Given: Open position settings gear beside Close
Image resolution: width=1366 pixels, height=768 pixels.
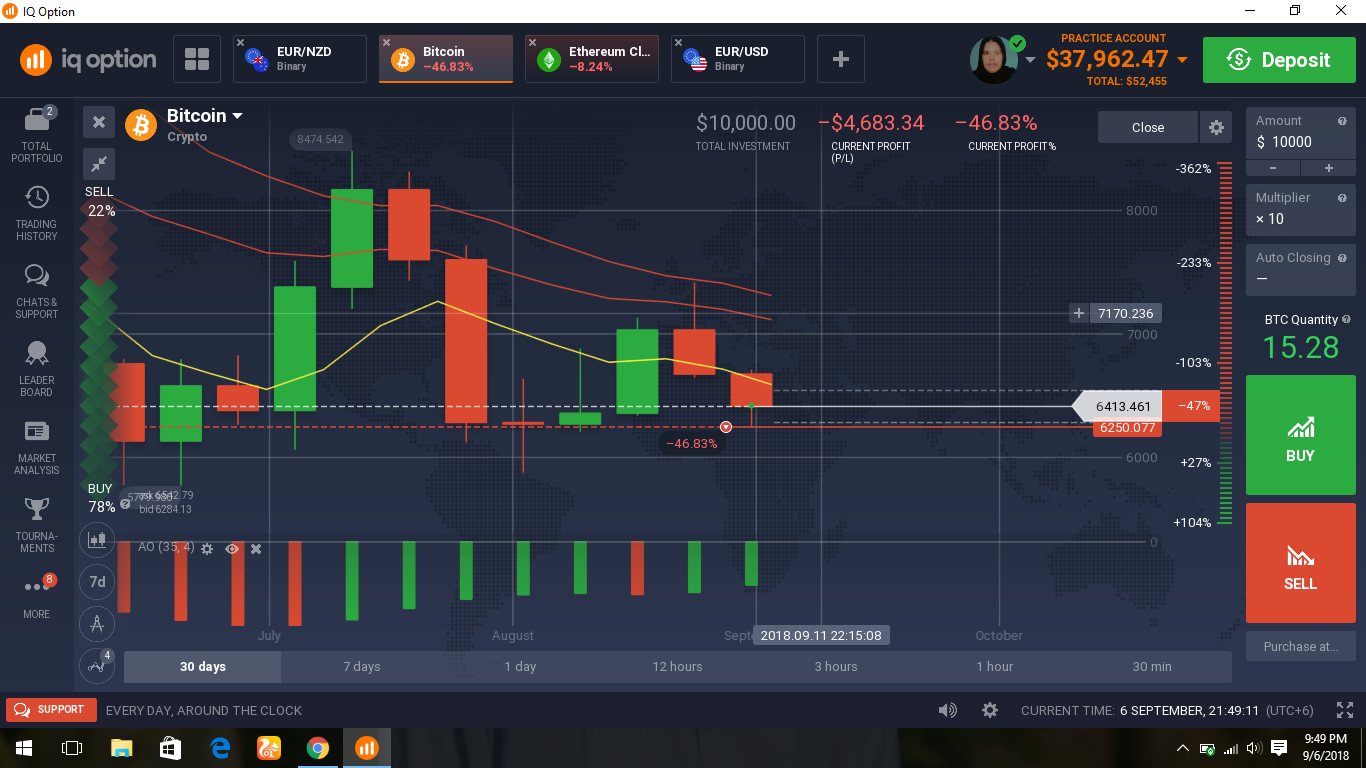Looking at the screenshot, I should click(1216, 127).
